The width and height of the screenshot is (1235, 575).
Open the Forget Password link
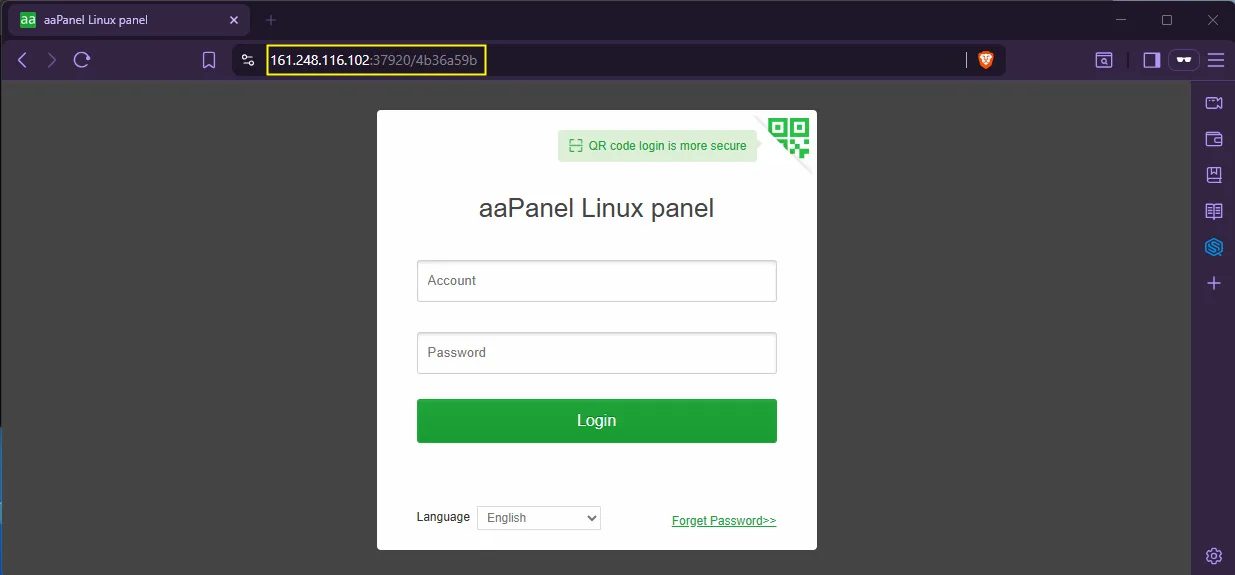pyautogui.click(x=724, y=521)
